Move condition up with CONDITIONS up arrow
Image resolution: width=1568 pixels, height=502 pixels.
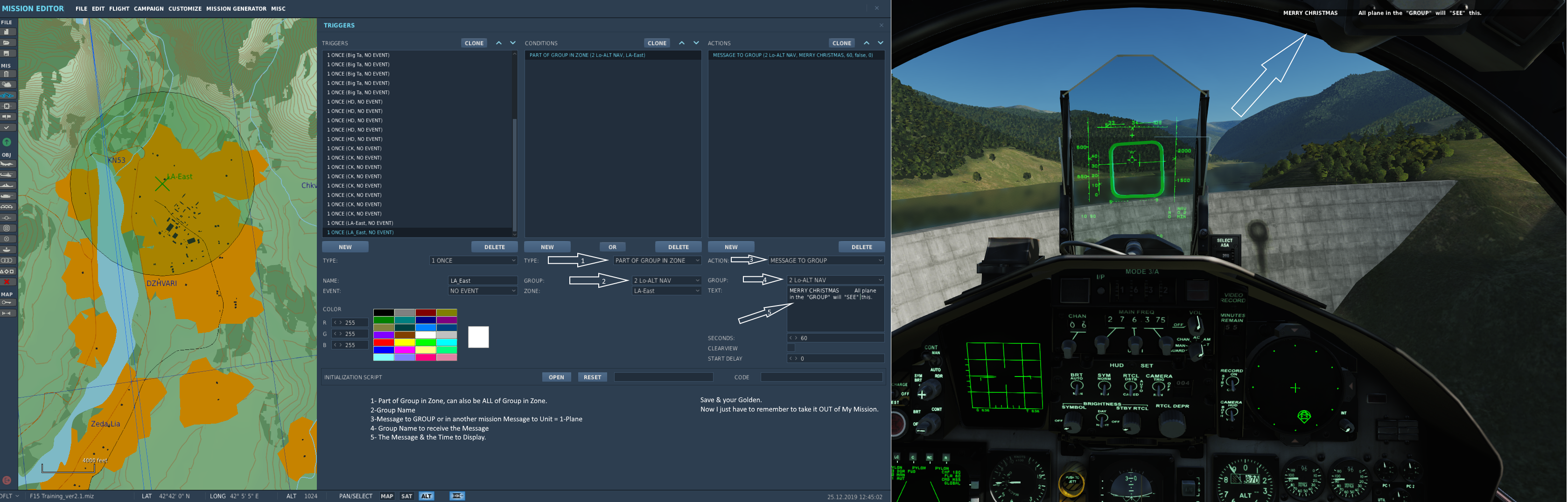coord(682,43)
